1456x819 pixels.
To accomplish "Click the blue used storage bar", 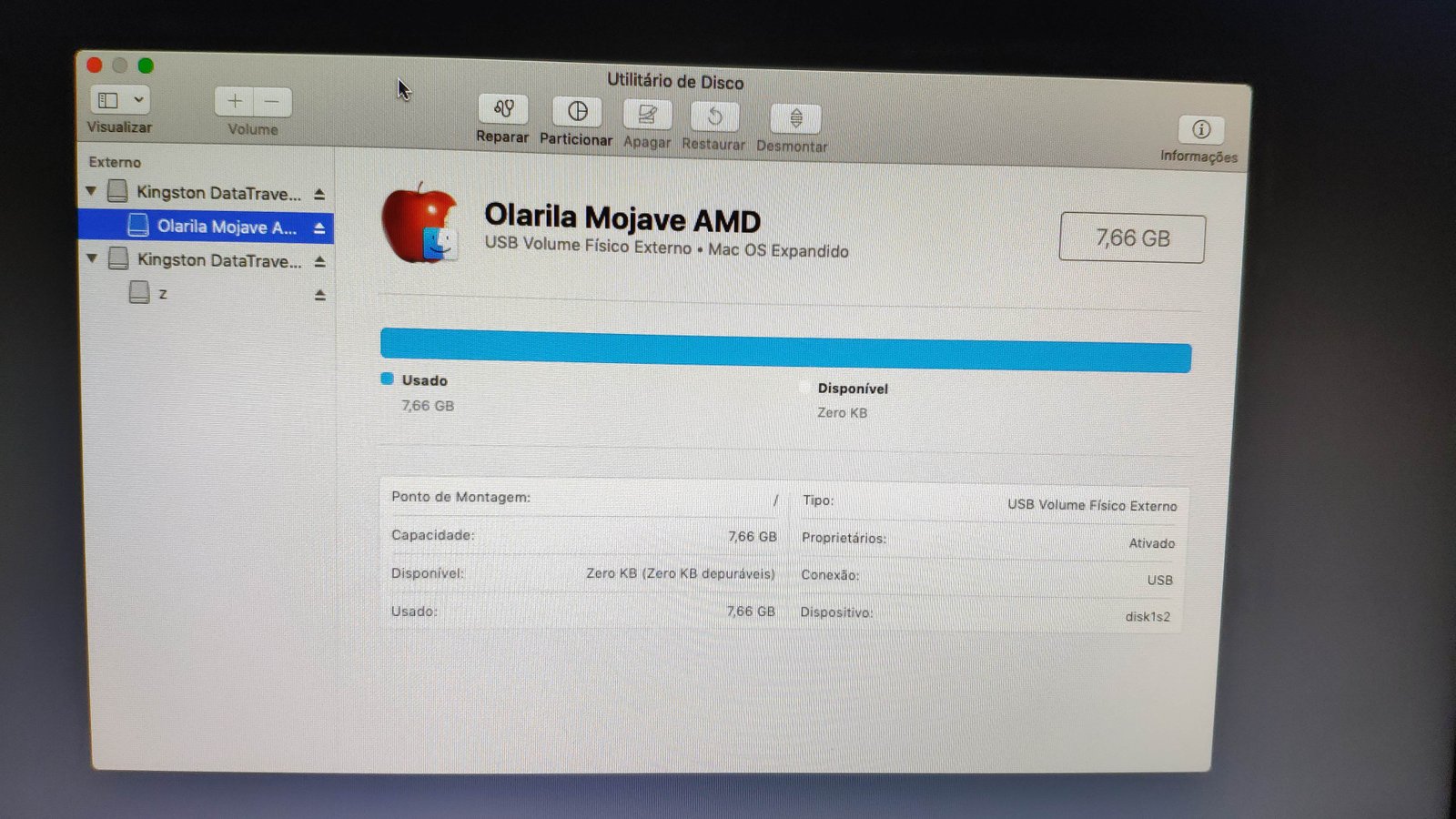I will click(785, 350).
